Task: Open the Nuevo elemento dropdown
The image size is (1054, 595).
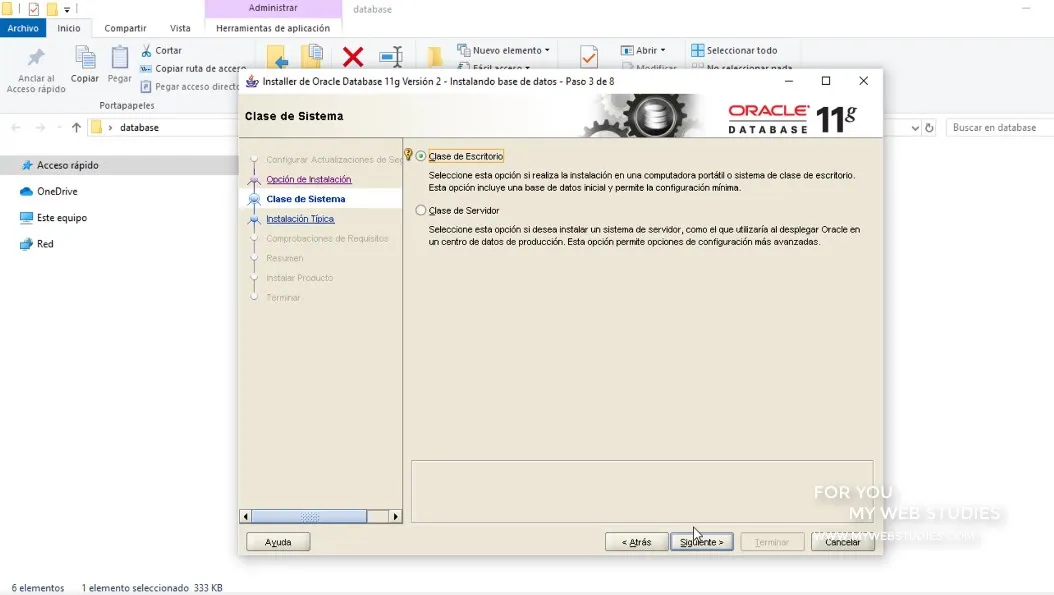Action: tap(503, 50)
